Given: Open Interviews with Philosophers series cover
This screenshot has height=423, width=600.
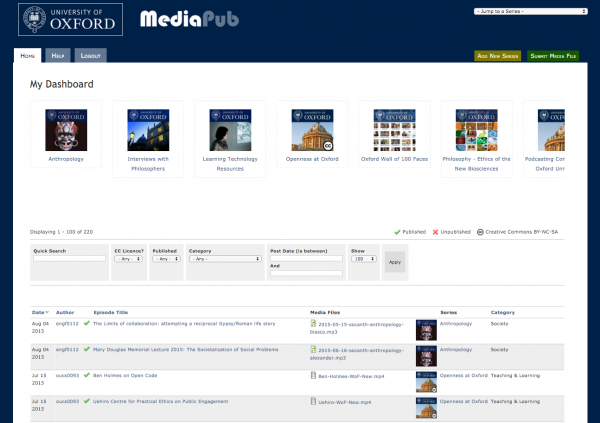Looking at the screenshot, I should pyautogui.click(x=148, y=130).
